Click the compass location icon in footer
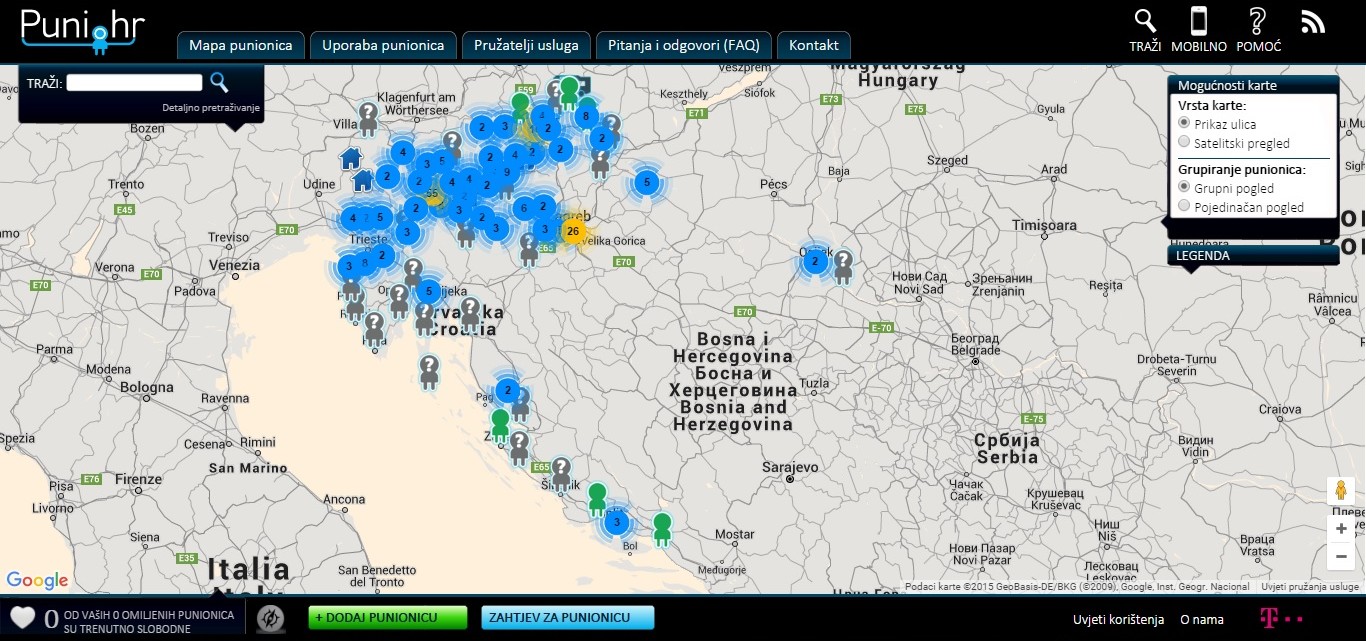This screenshot has height=641, width=1366. [x=270, y=619]
